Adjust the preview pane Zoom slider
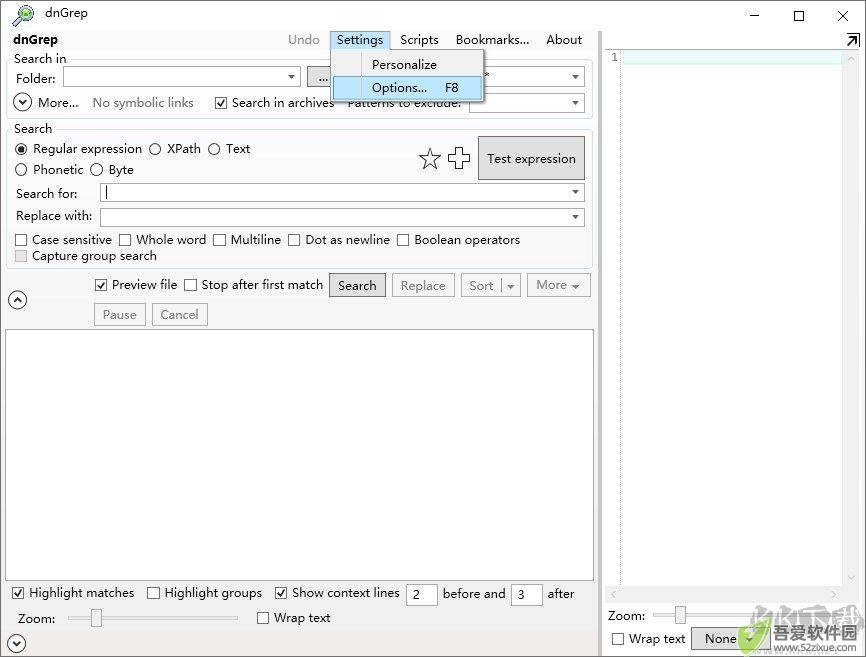This screenshot has height=657, width=866. pyautogui.click(x=680, y=614)
